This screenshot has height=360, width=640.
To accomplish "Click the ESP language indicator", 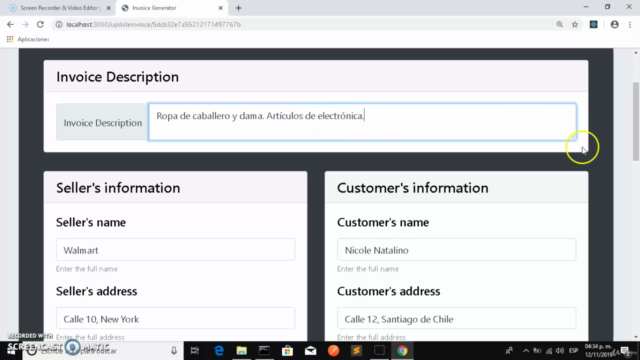I will (573, 351).
